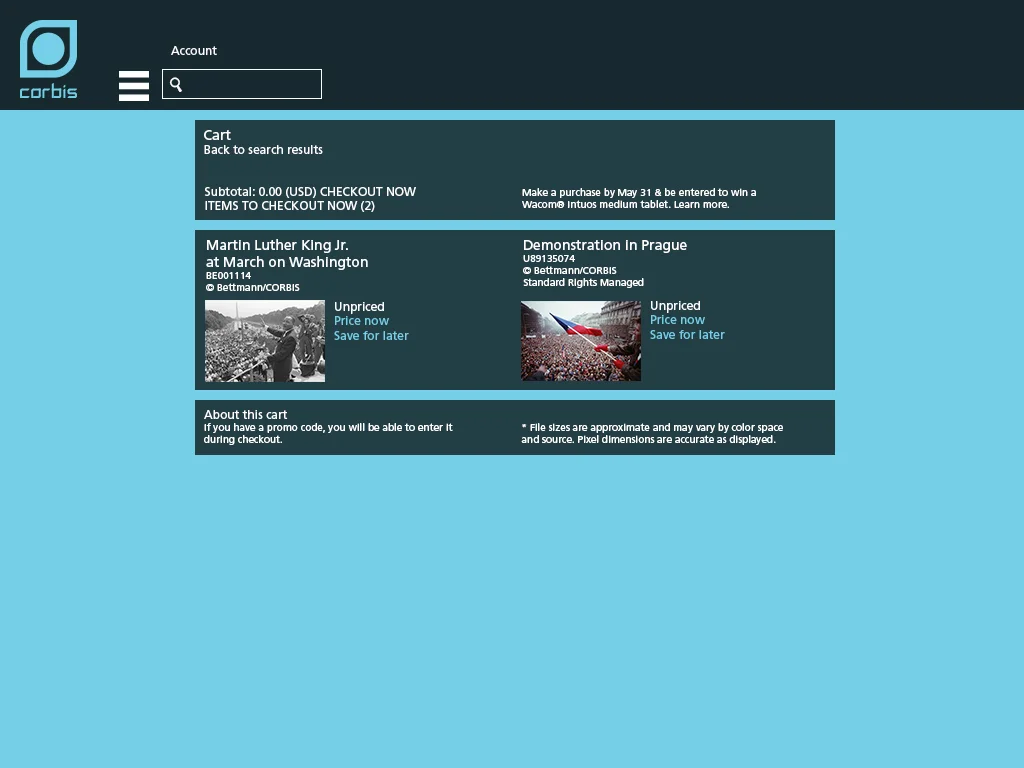Save Martin Luther King image for later
This screenshot has width=1024, height=768.
pos(371,336)
